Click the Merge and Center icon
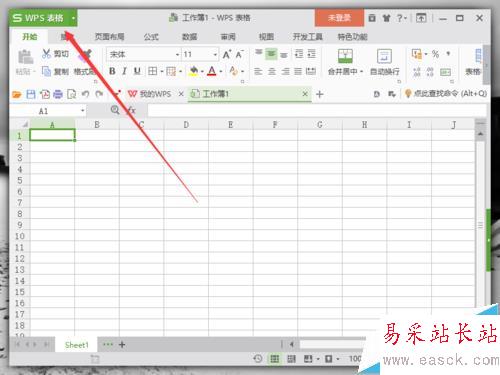Viewport: 500px width, 375px height. 345,56
